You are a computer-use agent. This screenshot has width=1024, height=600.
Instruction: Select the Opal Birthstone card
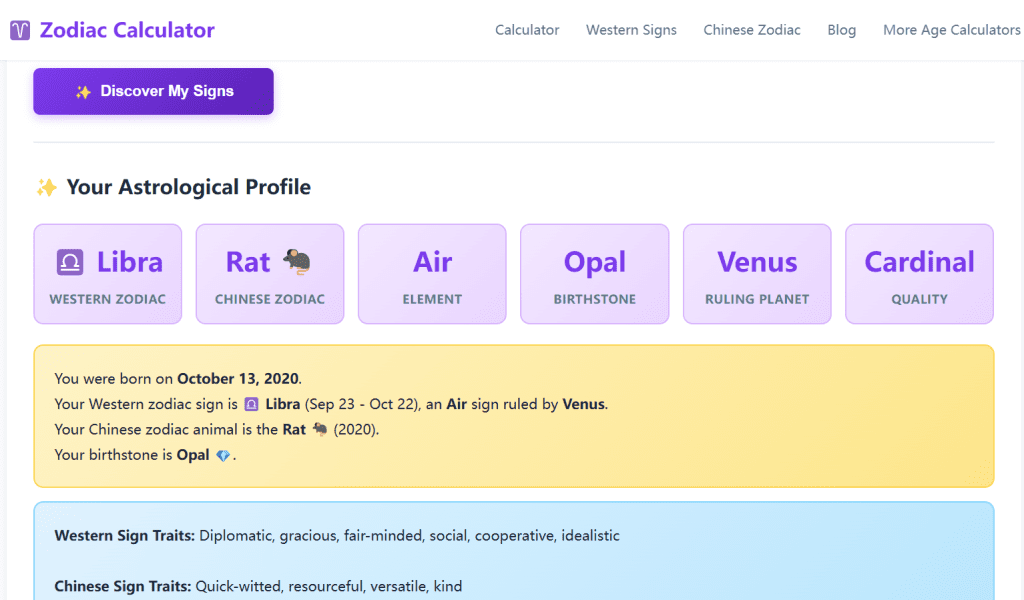pos(594,274)
